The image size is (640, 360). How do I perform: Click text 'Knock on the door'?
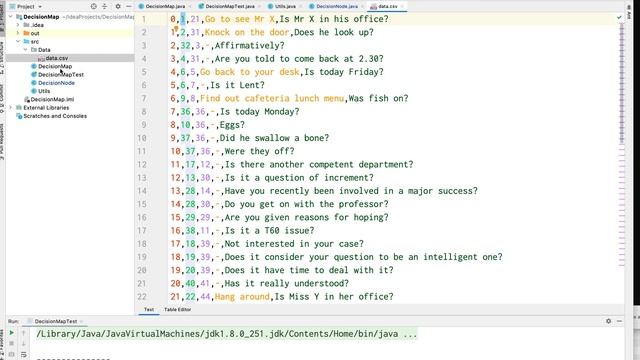[x=247, y=32]
